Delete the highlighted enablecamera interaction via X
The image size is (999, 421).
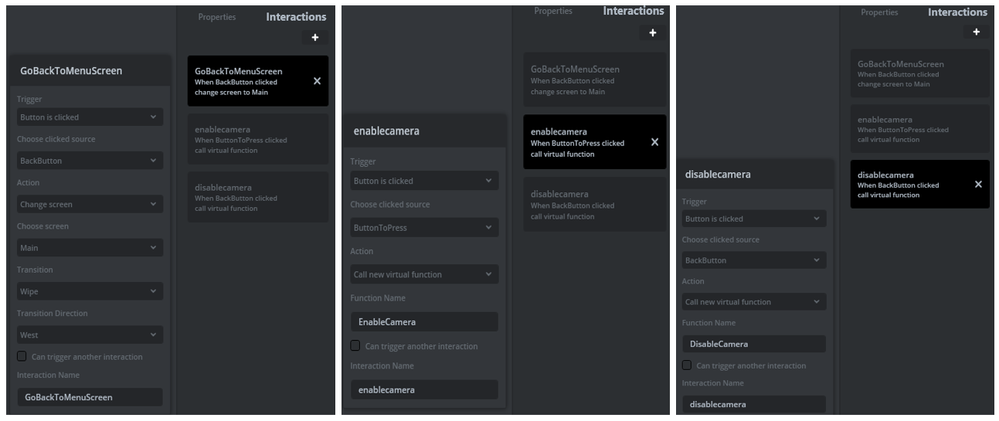(654, 142)
